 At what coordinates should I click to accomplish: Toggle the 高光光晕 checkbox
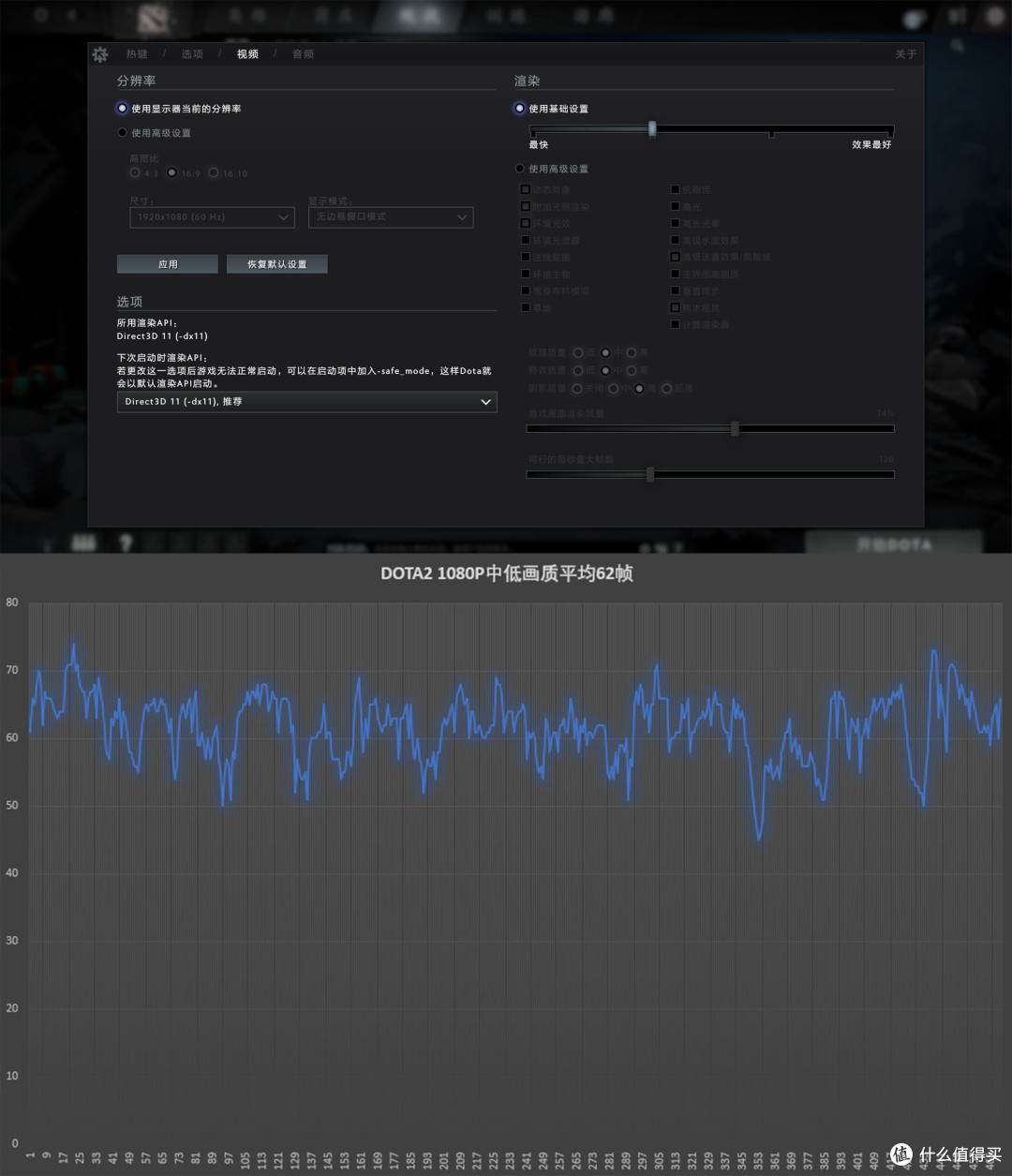pyautogui.click(x=675, y=223)
